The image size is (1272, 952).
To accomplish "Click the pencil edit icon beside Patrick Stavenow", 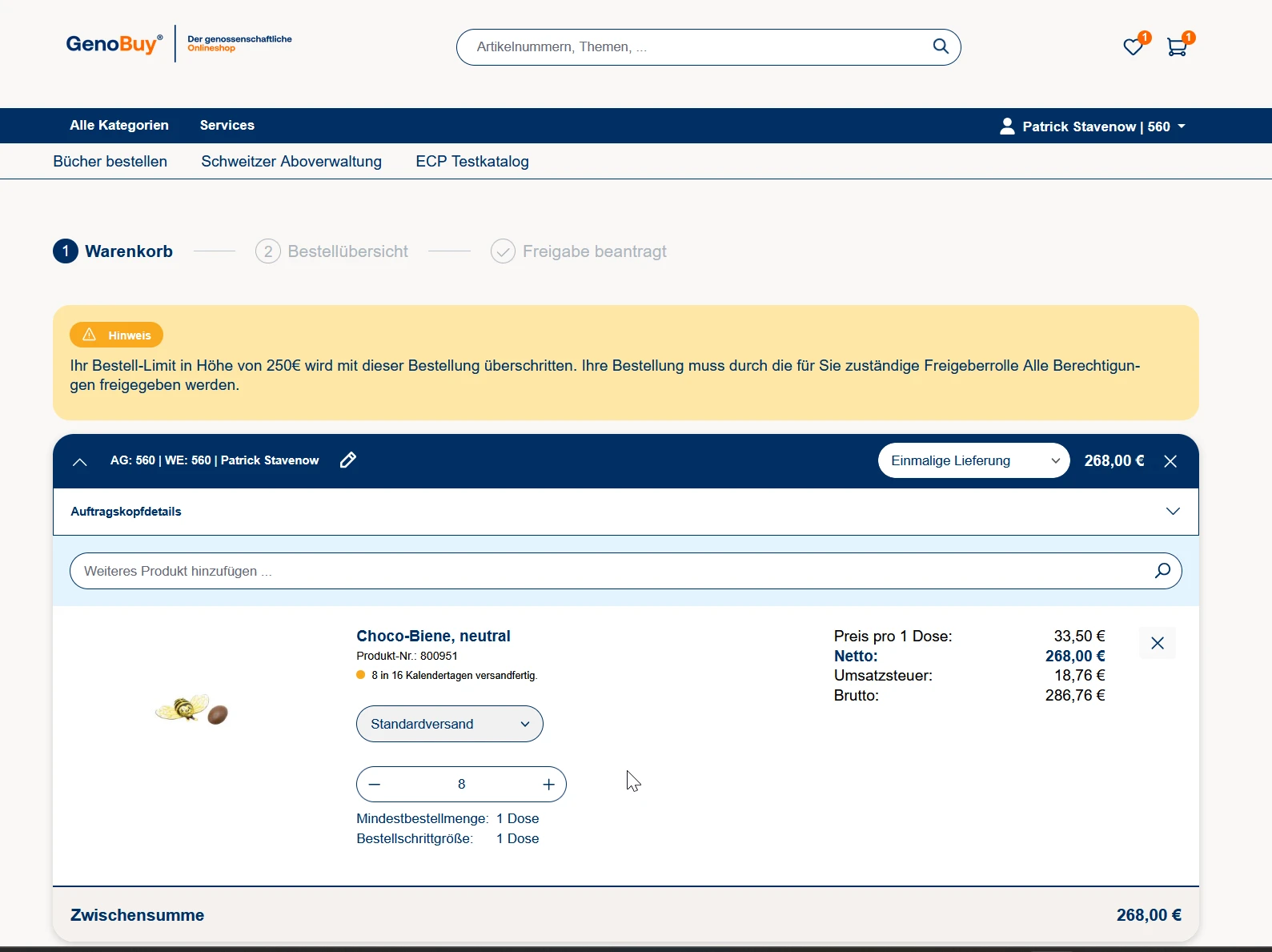I will tap(347, 460).
